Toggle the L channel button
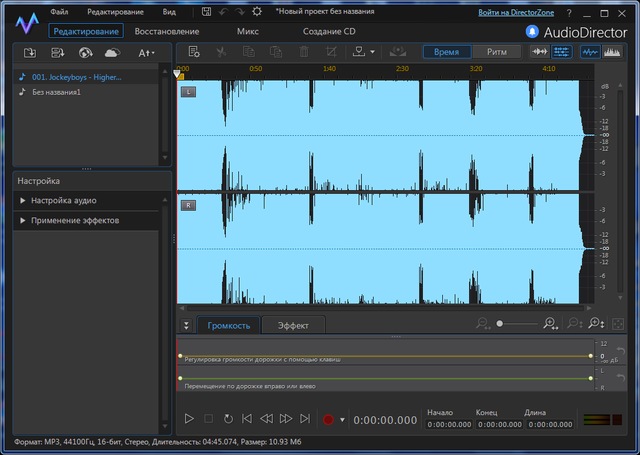The height and width of the screenshot is (455, 640). (x=189, y=92)
